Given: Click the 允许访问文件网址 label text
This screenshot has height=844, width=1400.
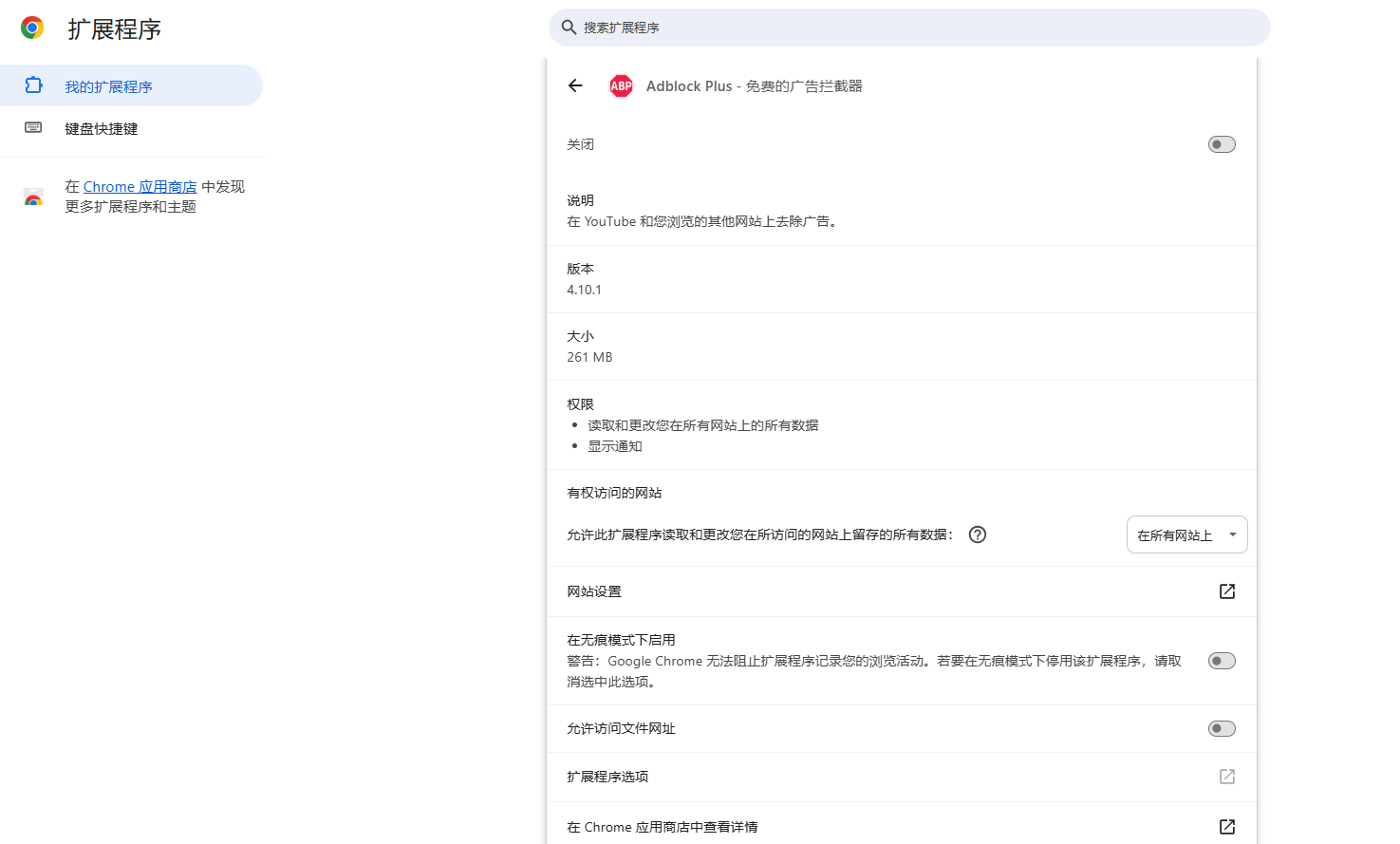Looking at the screenshot, I should tap(621, 728).
